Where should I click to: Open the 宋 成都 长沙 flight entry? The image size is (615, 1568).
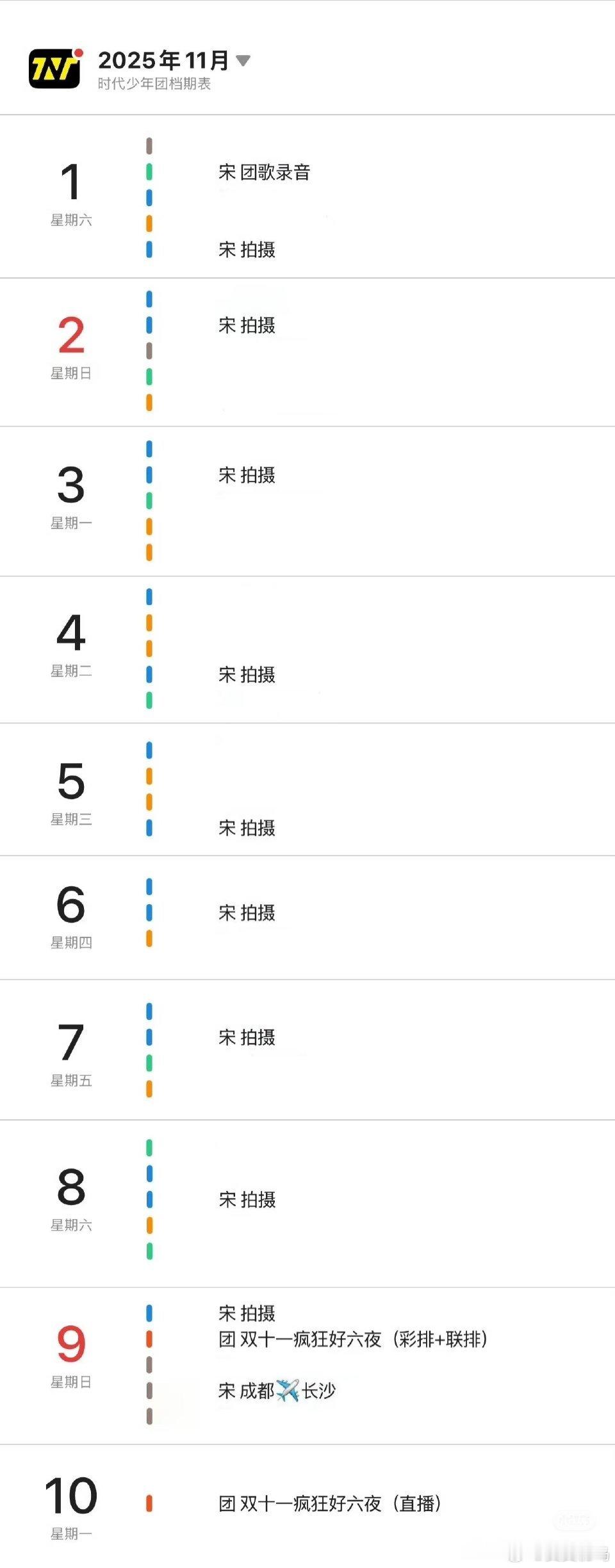tap(277, 1390)
